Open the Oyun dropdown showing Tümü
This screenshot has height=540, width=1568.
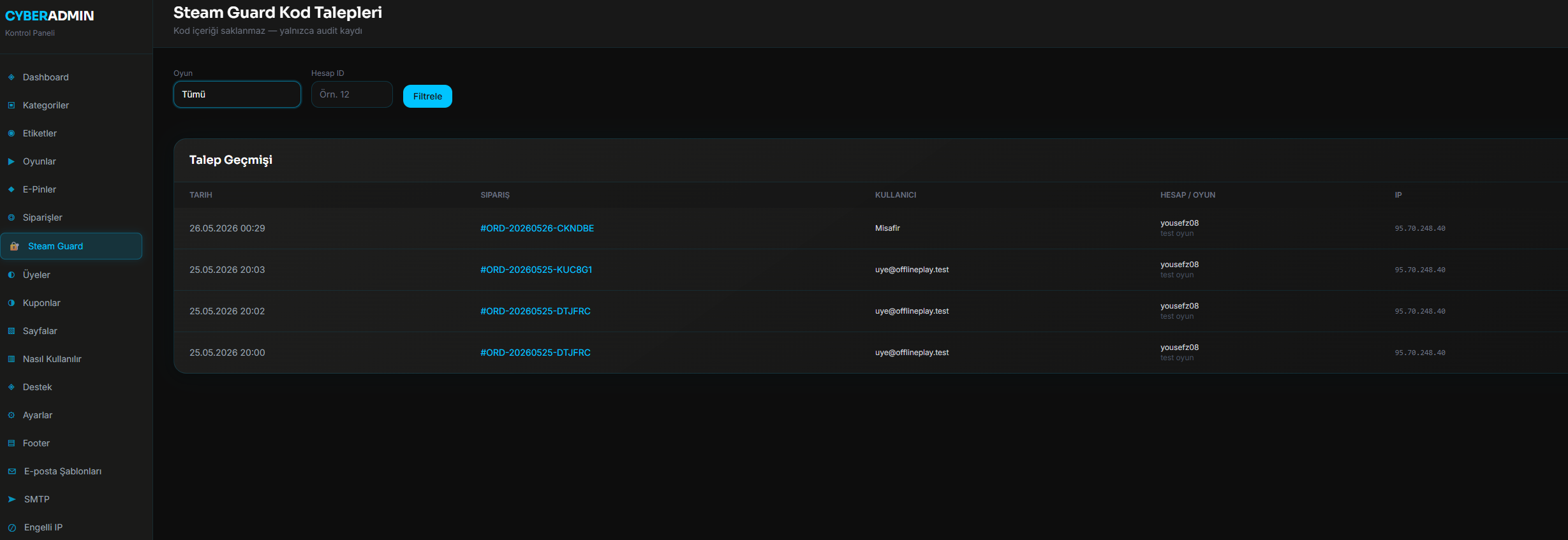click(x=237, y=94)
